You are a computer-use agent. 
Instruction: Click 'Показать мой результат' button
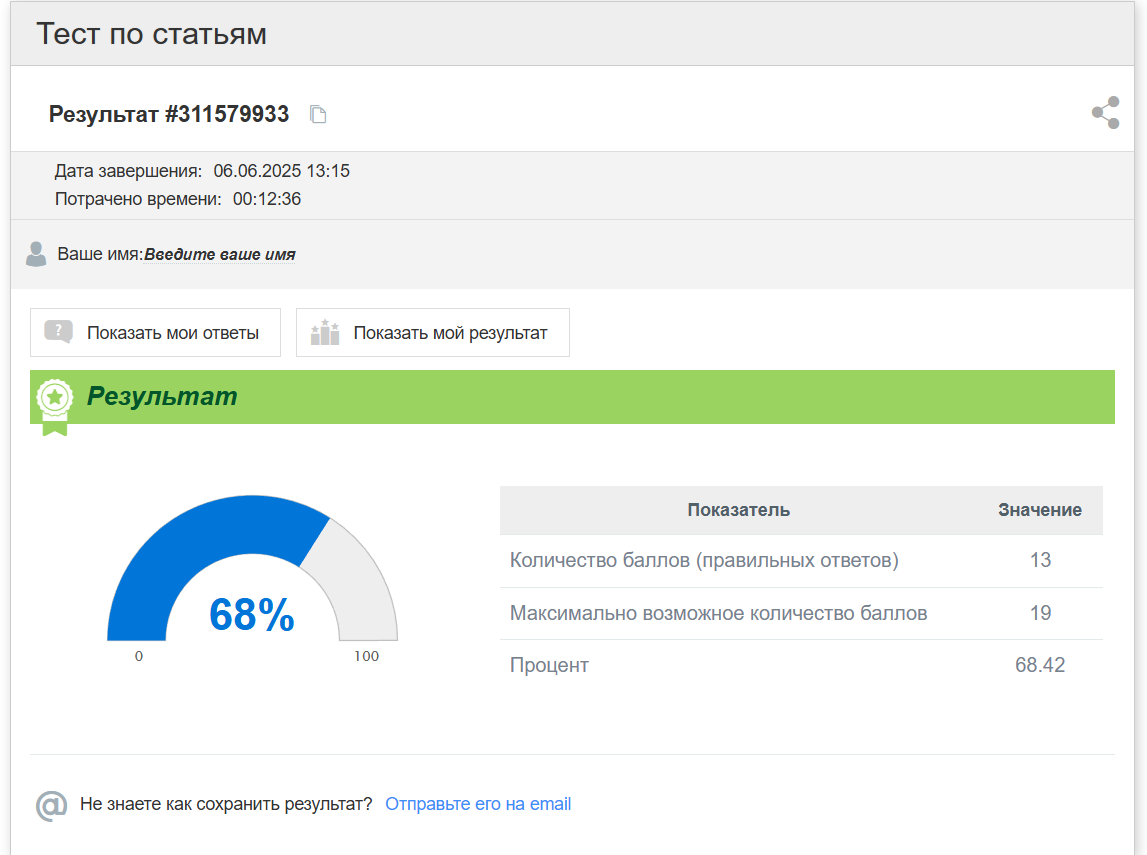click(432, 333)
